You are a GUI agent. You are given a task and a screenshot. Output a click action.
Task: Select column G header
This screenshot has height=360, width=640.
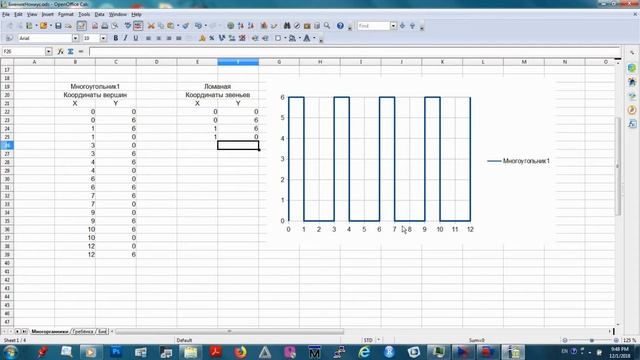pyautogui.click(x=279, y=62)
